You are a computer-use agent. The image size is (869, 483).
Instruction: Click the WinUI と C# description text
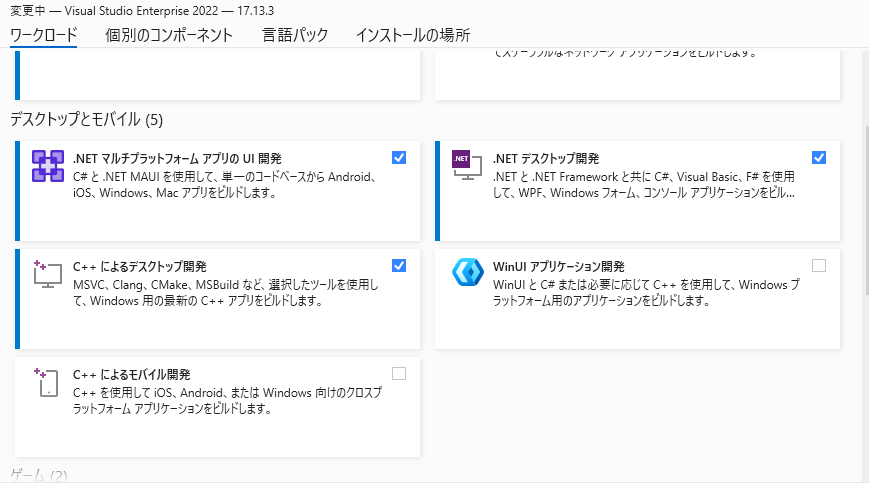(646, 293)
